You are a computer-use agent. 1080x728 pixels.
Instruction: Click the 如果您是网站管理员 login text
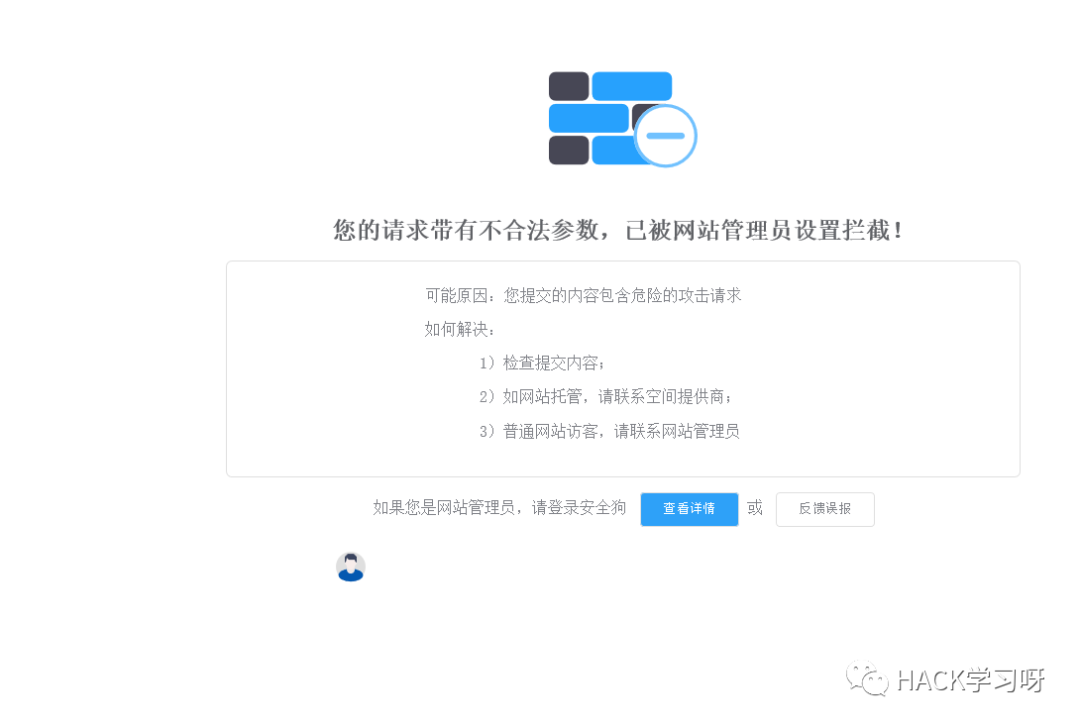[499, 508]
